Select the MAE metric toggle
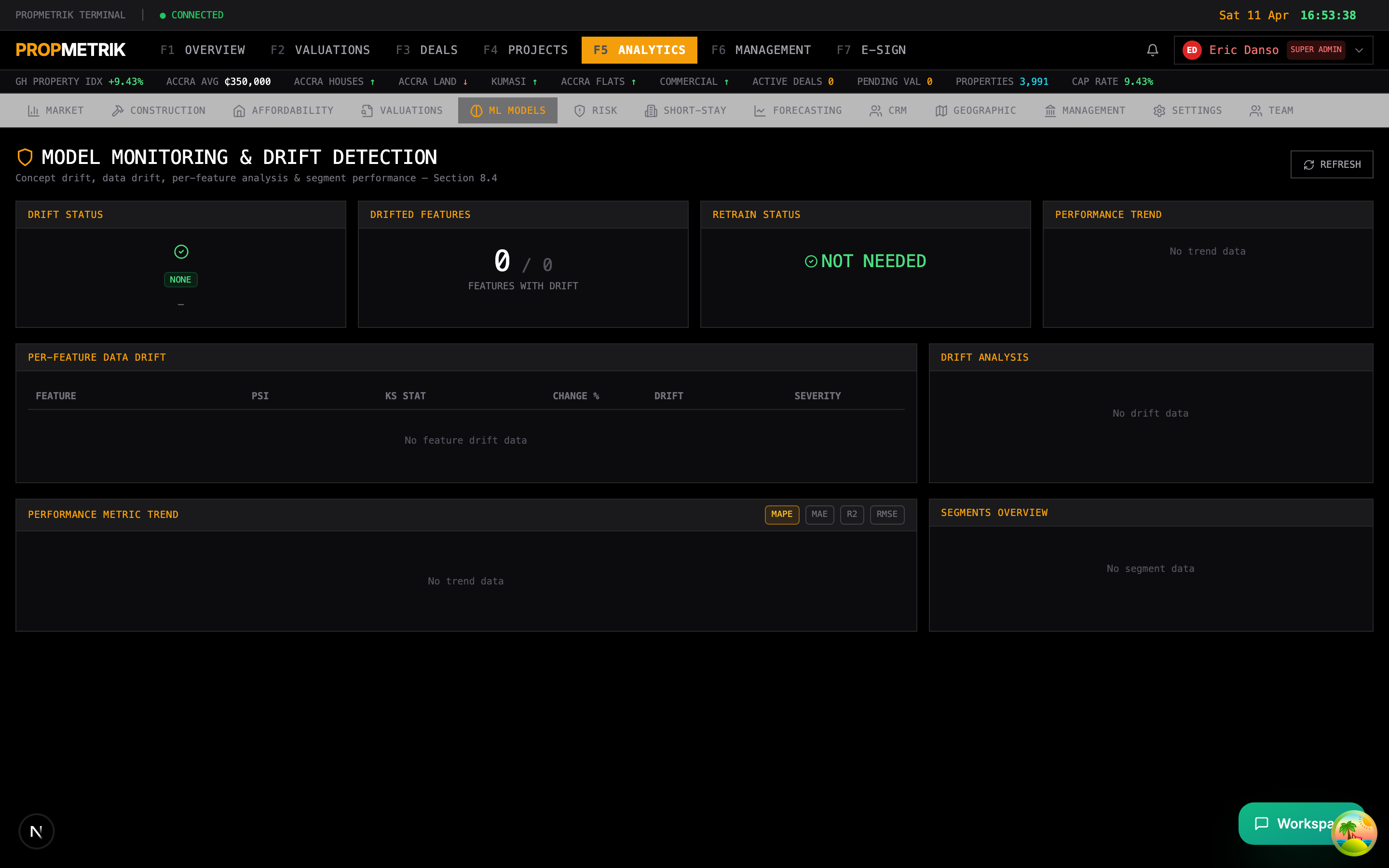This screenshot has width=1389, height=868. (x=819, y=515)
